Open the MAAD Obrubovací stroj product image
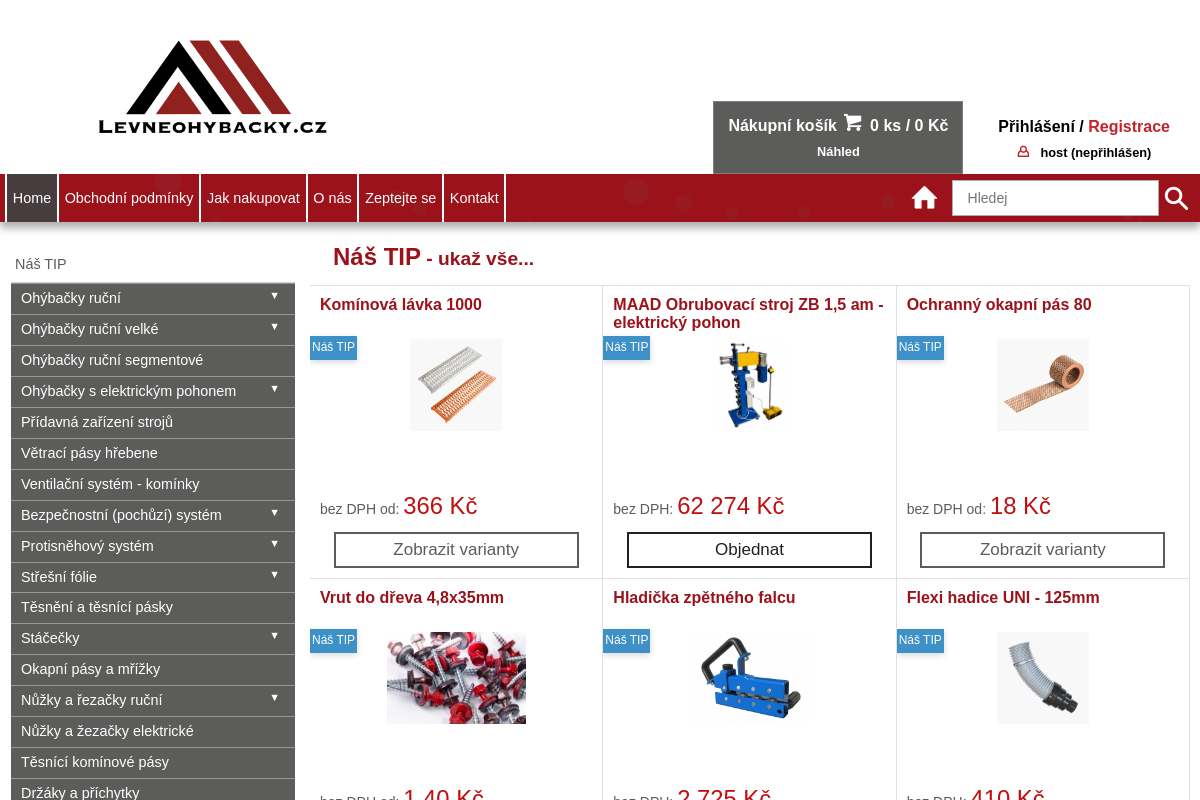1200x800 pixels. tap(749, 385)
